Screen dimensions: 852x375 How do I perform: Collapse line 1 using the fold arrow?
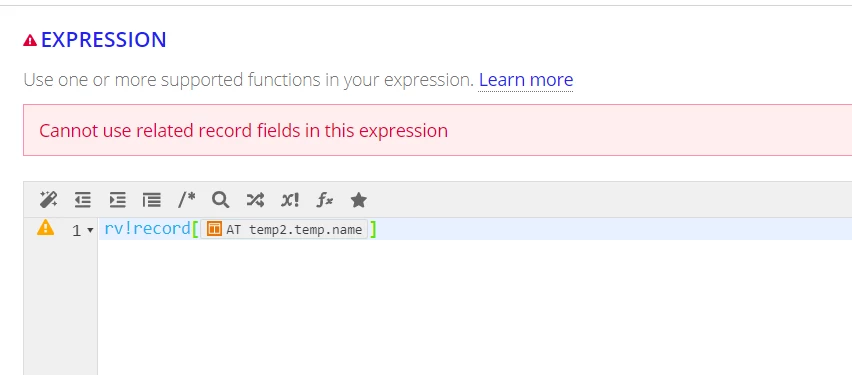pos(90,230)
